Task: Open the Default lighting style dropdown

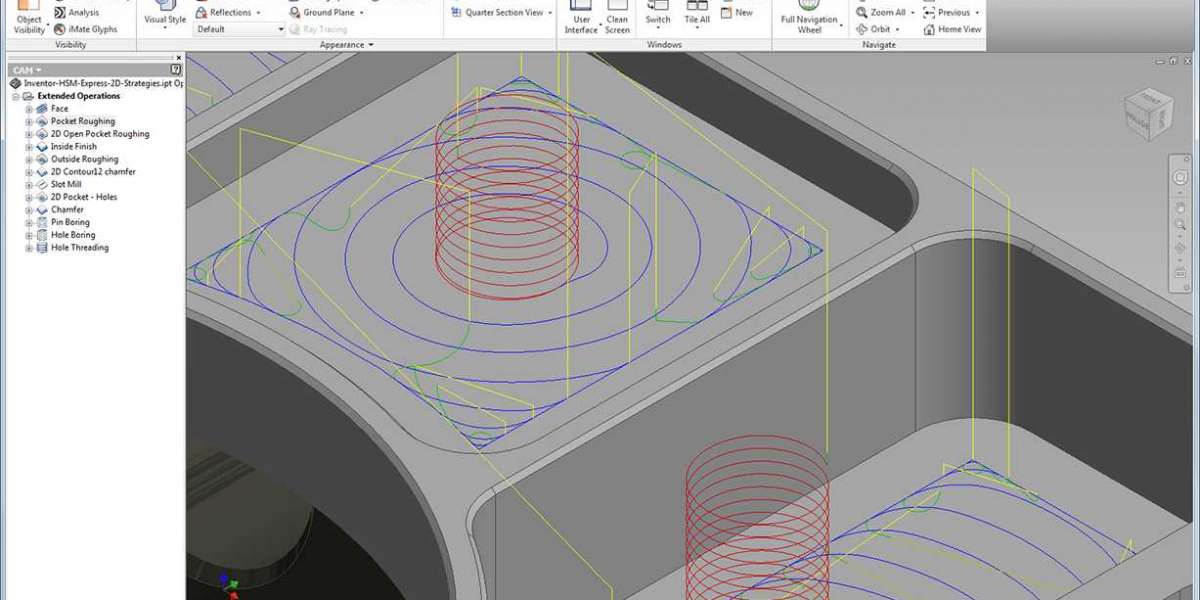Action: (x=240, y=29)
